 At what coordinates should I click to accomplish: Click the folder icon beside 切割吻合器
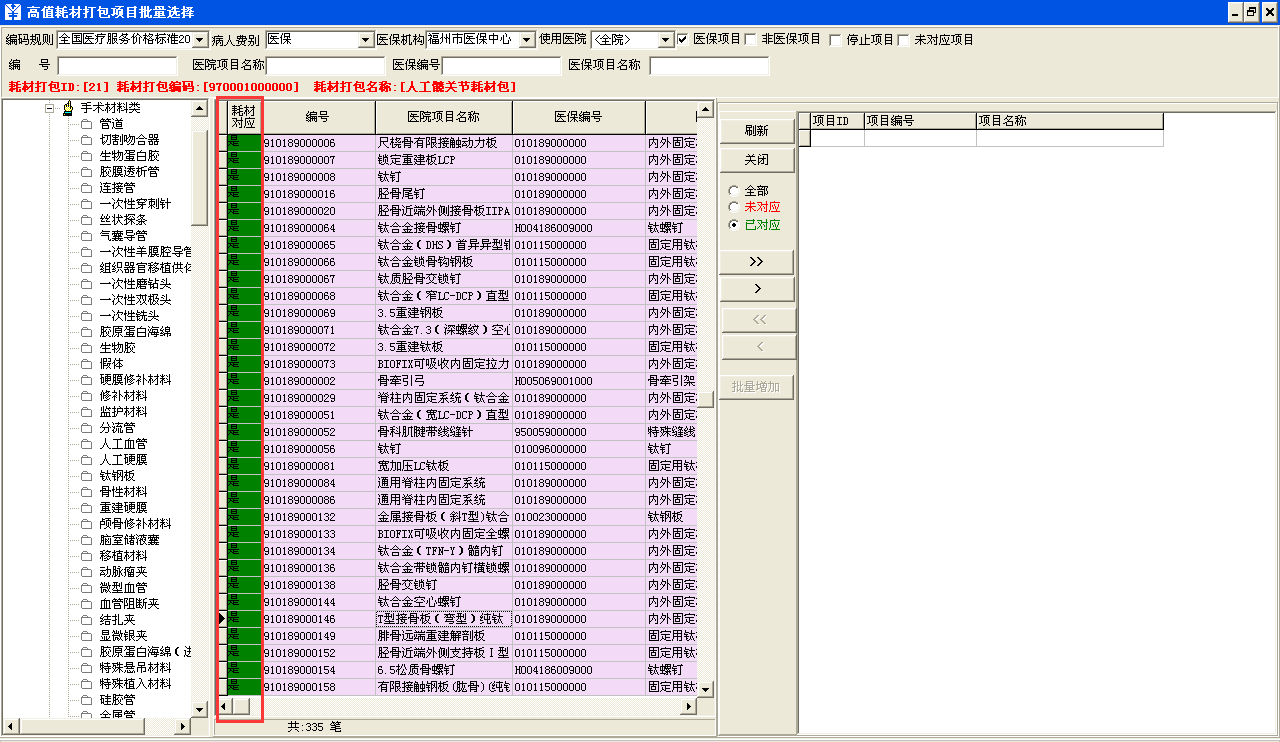click(86, 140)
